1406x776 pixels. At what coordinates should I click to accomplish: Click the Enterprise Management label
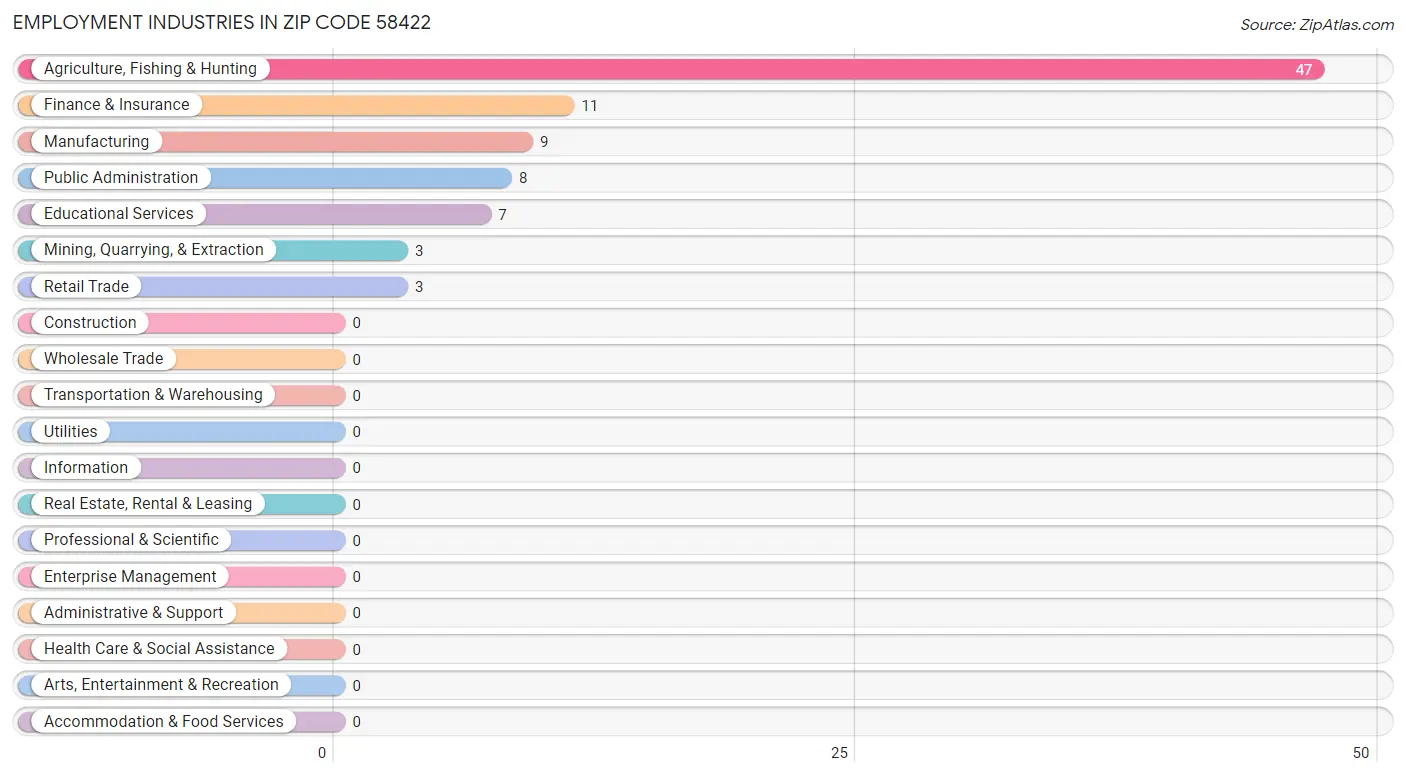point(130,576)
